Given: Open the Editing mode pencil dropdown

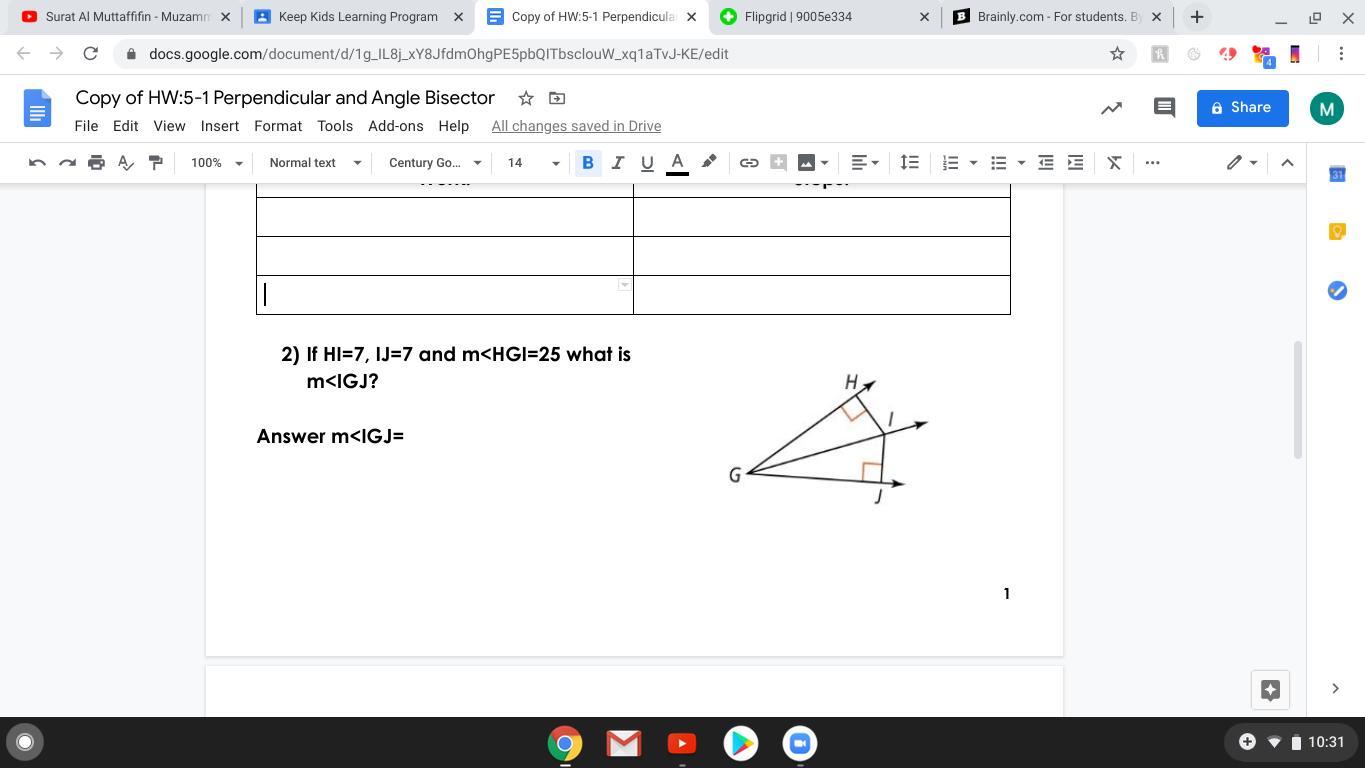Looking at the screenshot, I should click(1242, 163).
